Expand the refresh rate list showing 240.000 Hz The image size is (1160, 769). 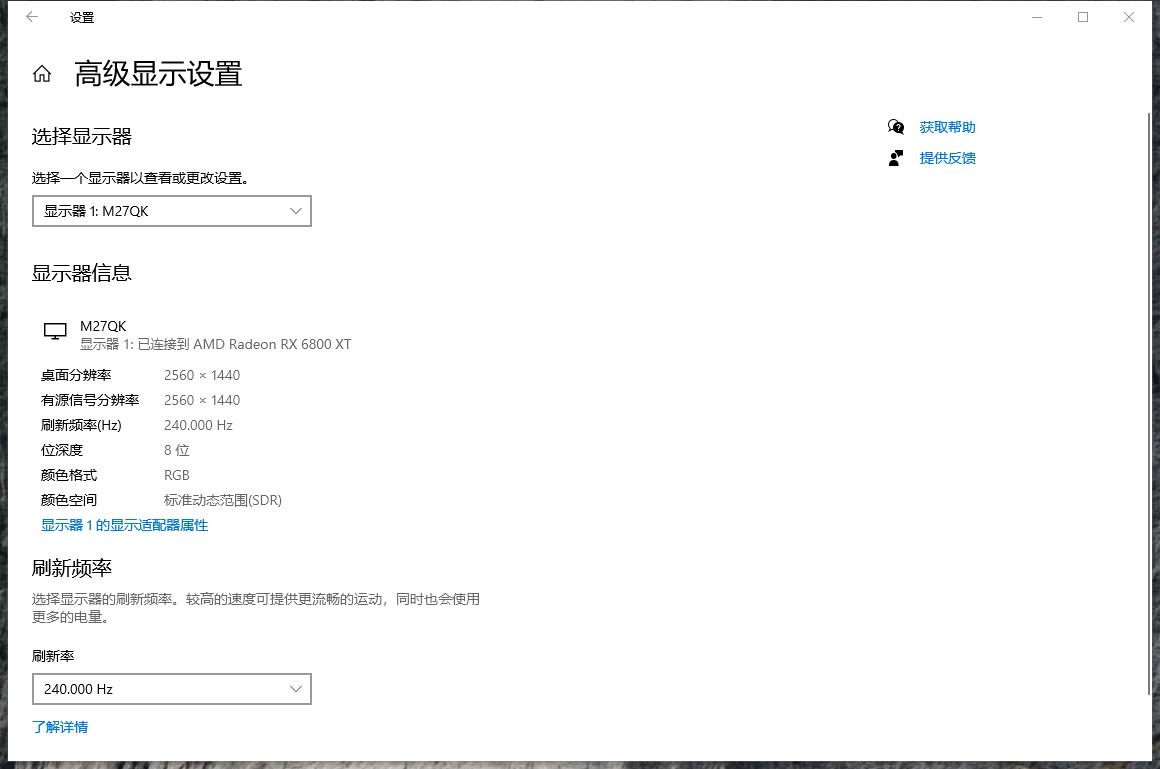point(170,689)
